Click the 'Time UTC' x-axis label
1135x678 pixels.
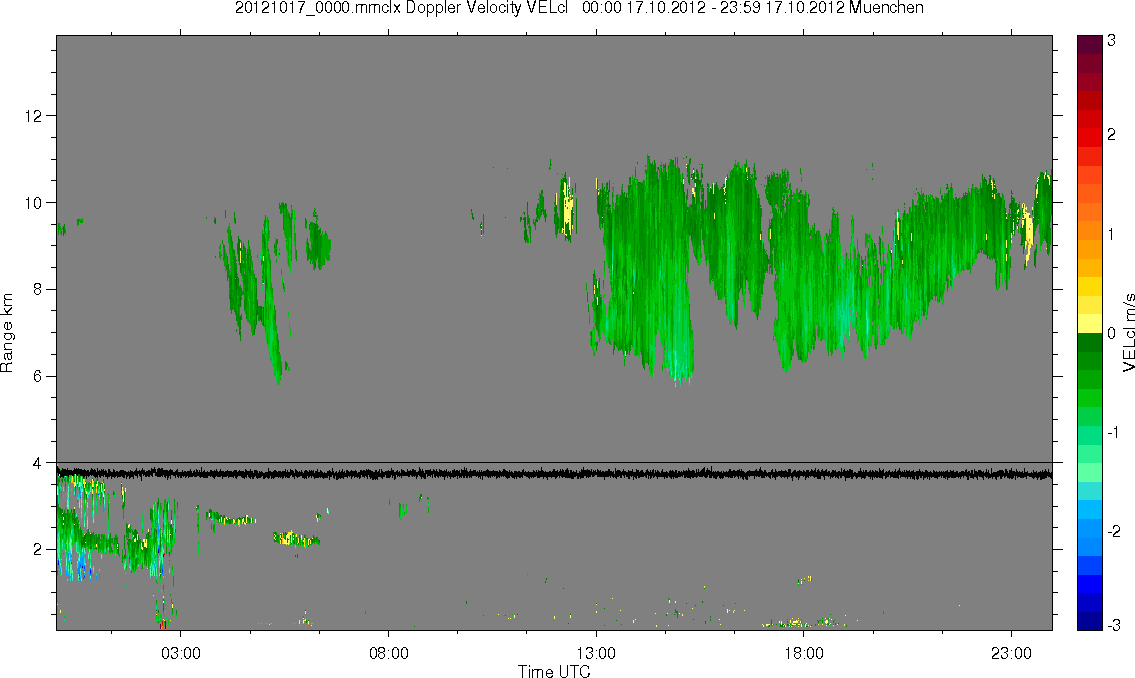click(554, 671)
